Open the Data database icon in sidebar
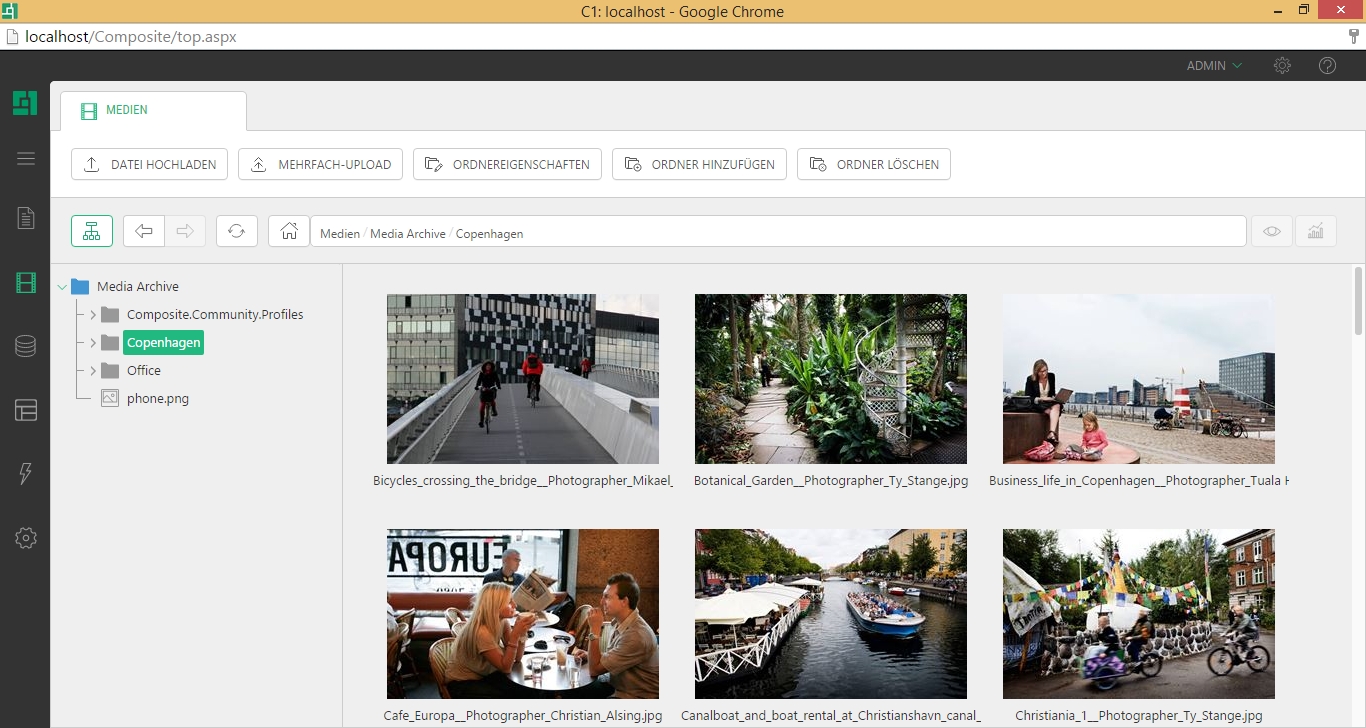The height and width of the screenshot is (728, 1366). point(26,347)
